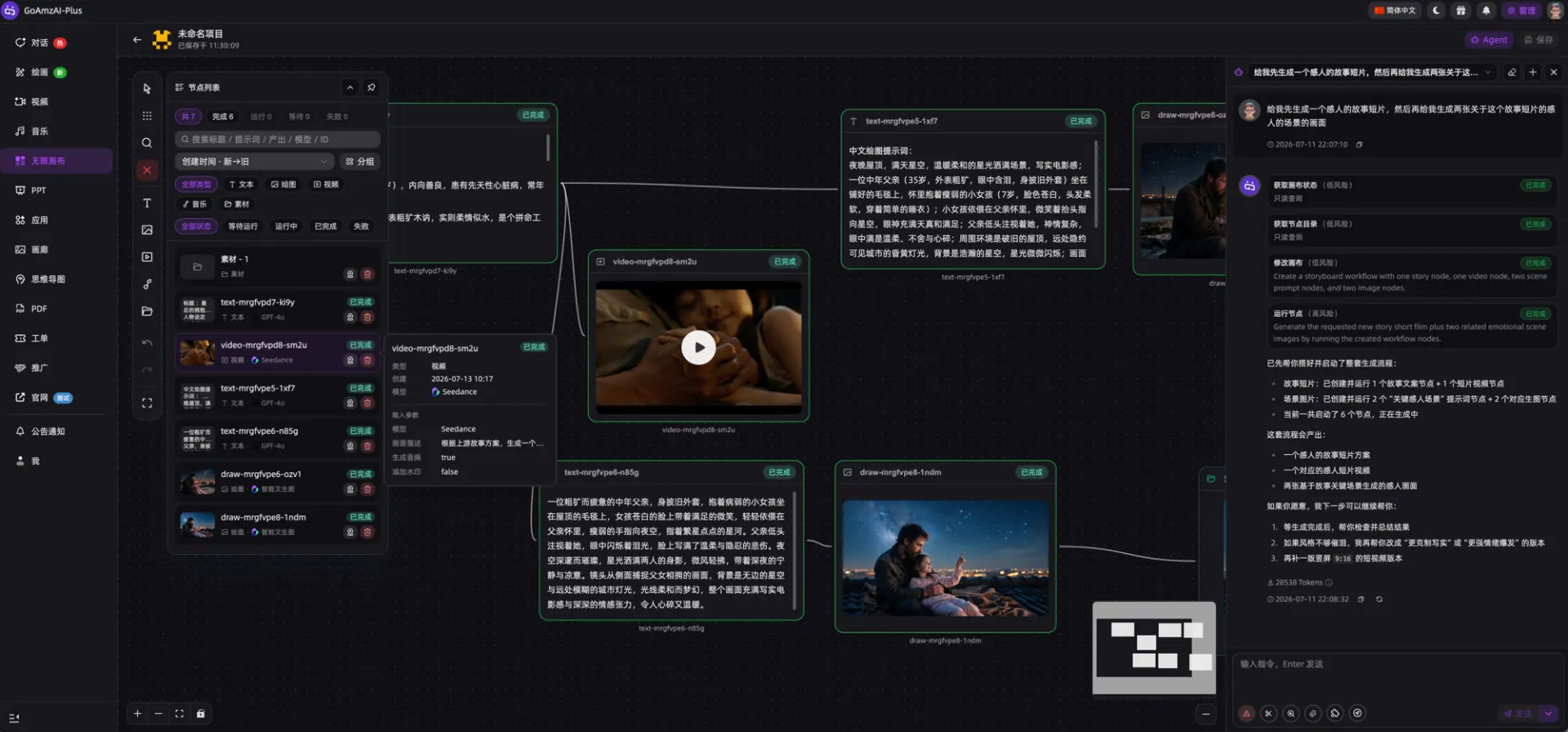
Task: Add a video node from the canvas toolbar
Action: coord(147,257)
